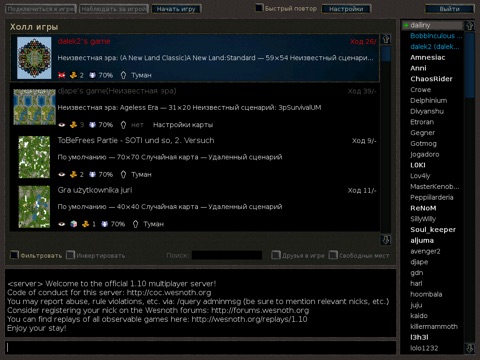Click player list scroll-up arrow
This screenshot has width=480, height=360.
(469, 25)
